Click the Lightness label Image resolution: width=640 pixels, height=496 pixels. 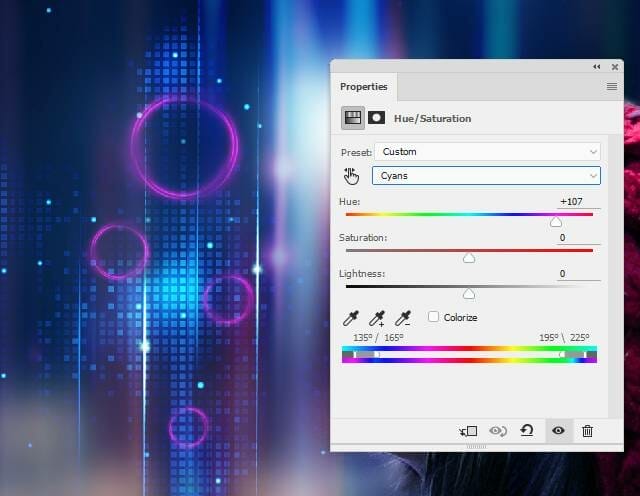click(362, 274)
